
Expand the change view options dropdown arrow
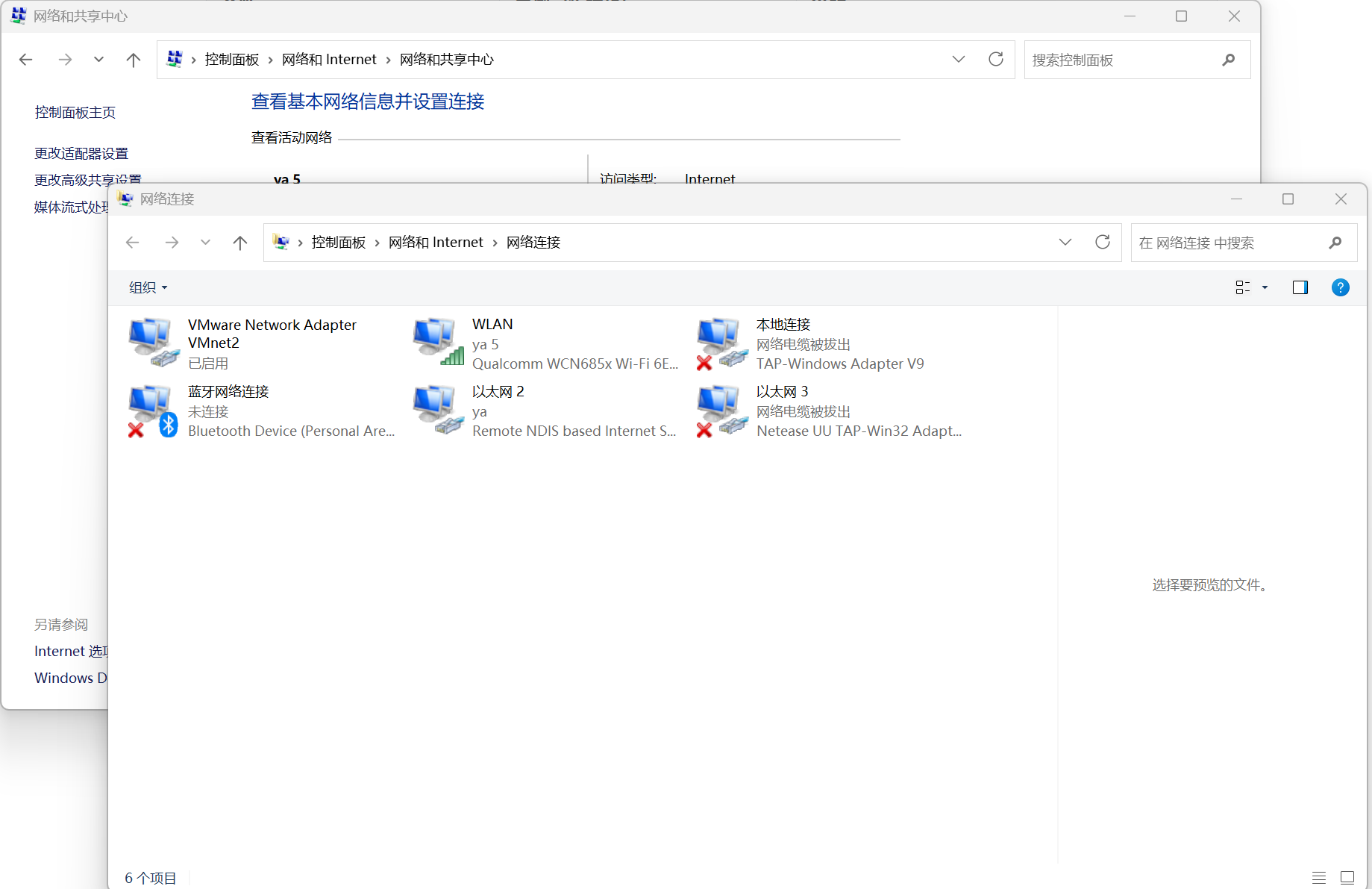[x=1265, y=287]
